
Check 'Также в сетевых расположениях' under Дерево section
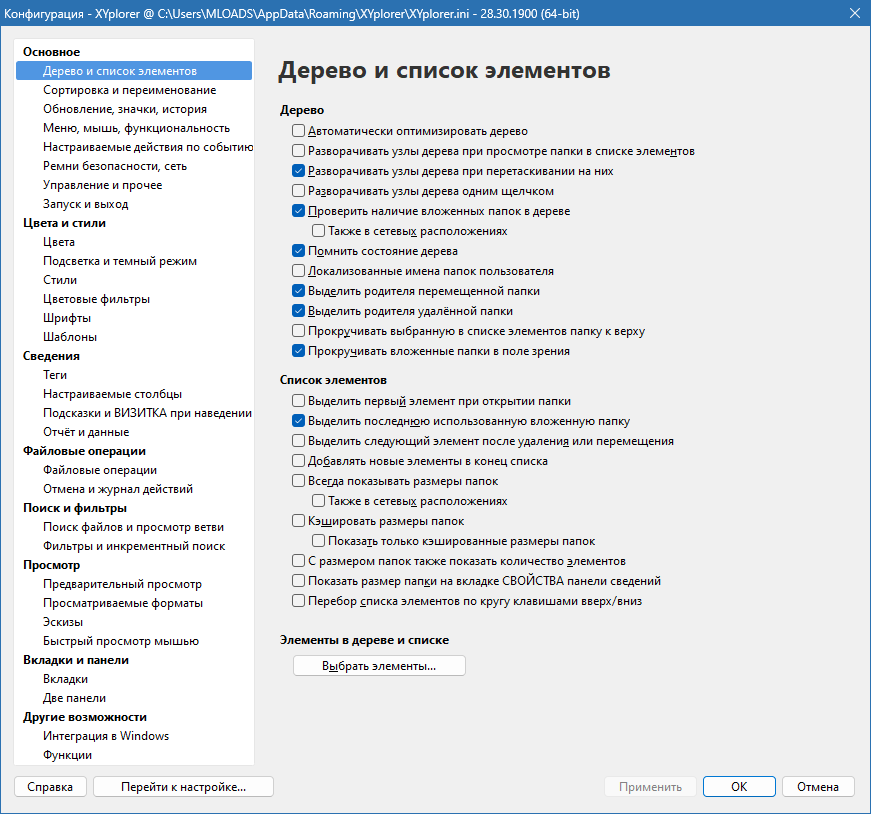point(318,231)
